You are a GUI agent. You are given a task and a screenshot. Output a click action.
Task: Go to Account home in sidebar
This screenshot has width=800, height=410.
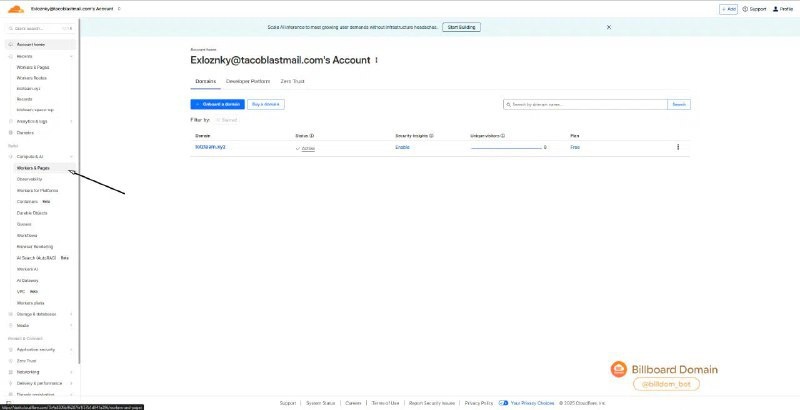[40, 44]
